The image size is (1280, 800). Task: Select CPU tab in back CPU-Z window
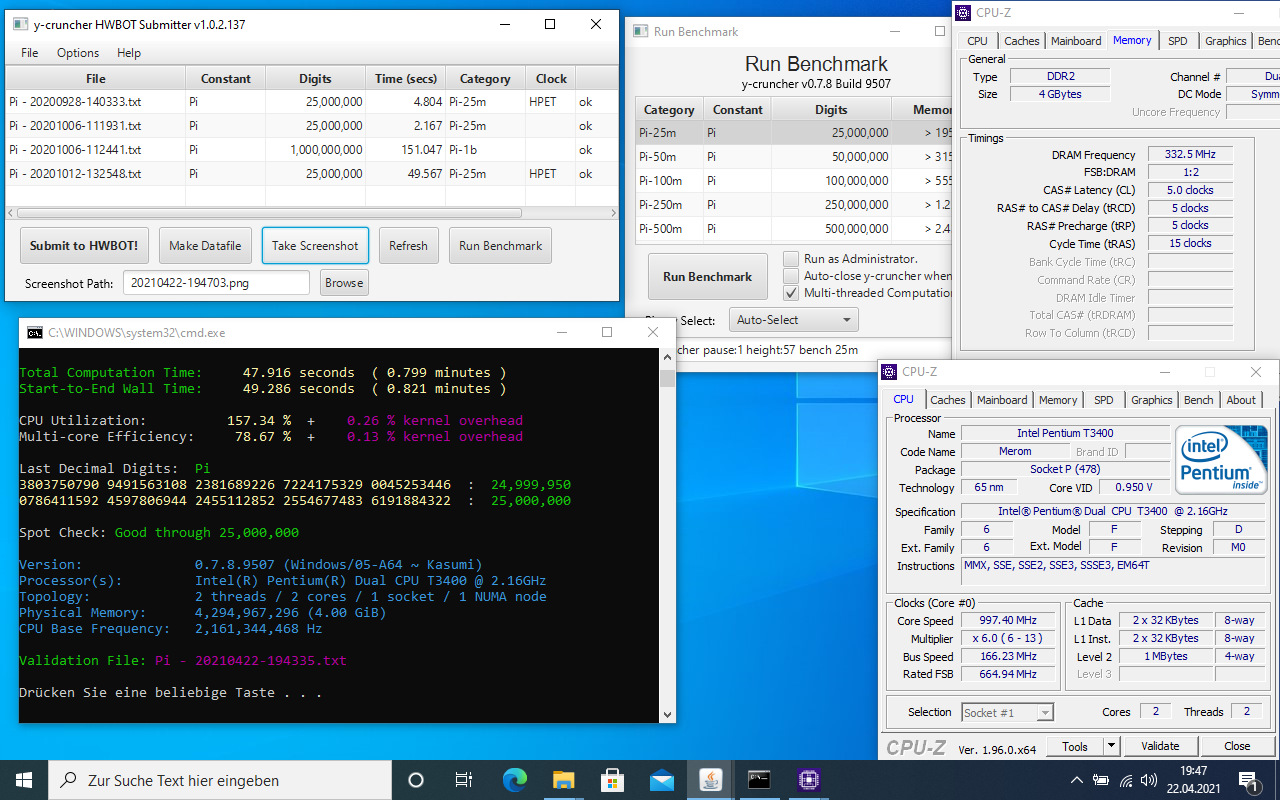[977, 41]
